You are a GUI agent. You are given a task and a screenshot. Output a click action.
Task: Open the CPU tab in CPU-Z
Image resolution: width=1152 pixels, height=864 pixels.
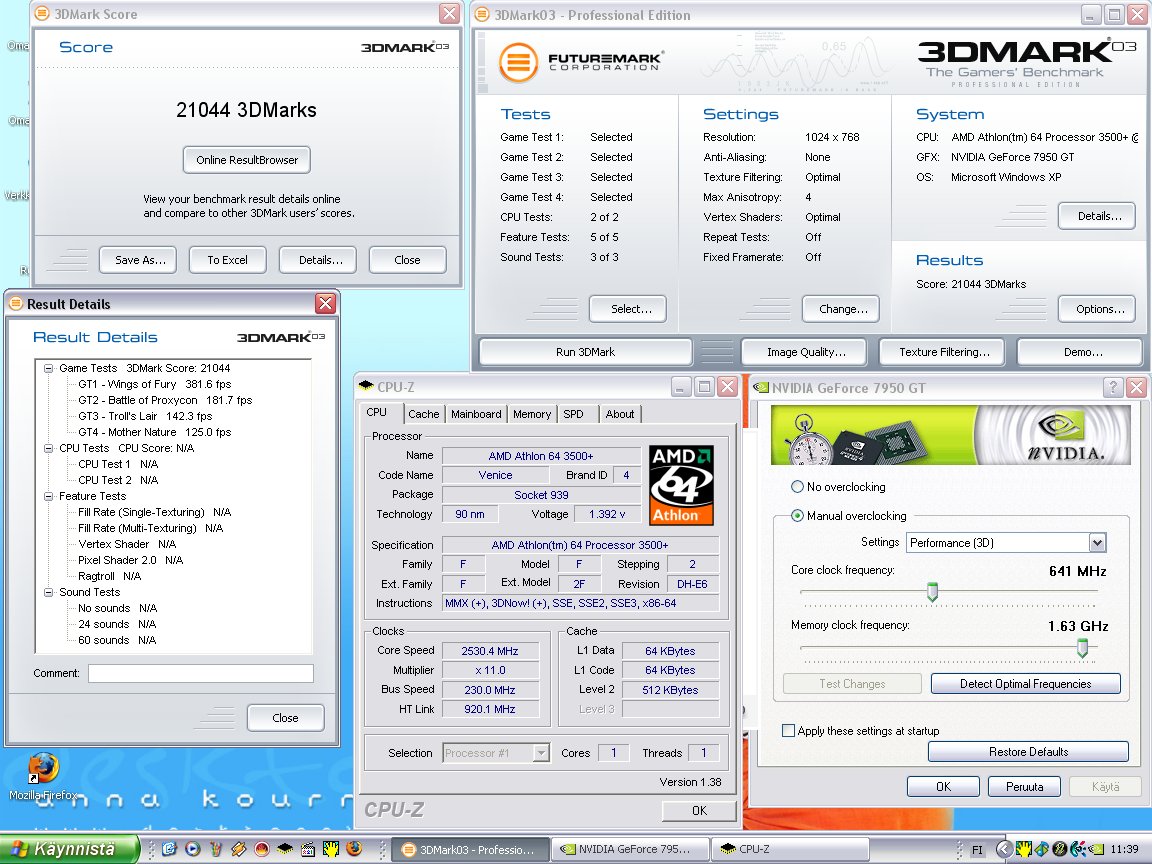377,412
